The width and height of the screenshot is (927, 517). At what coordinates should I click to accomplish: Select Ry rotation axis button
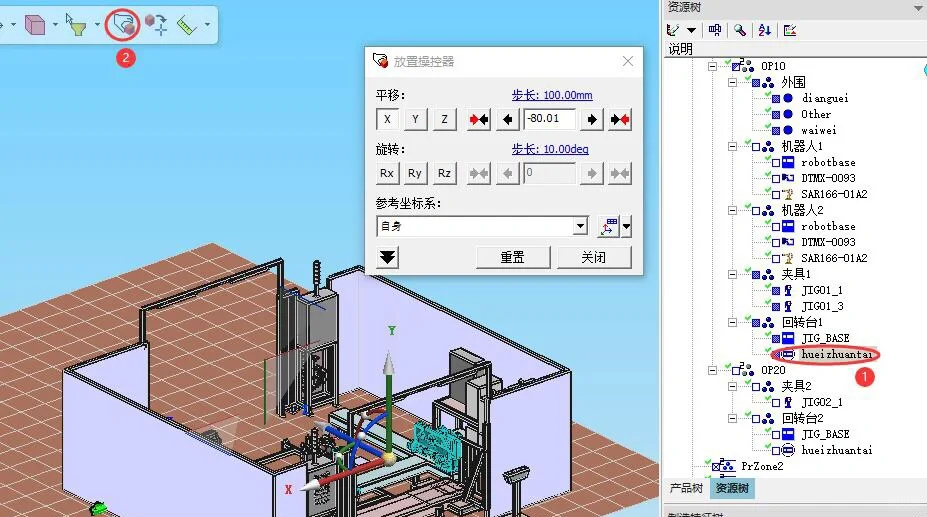[416, 173]
